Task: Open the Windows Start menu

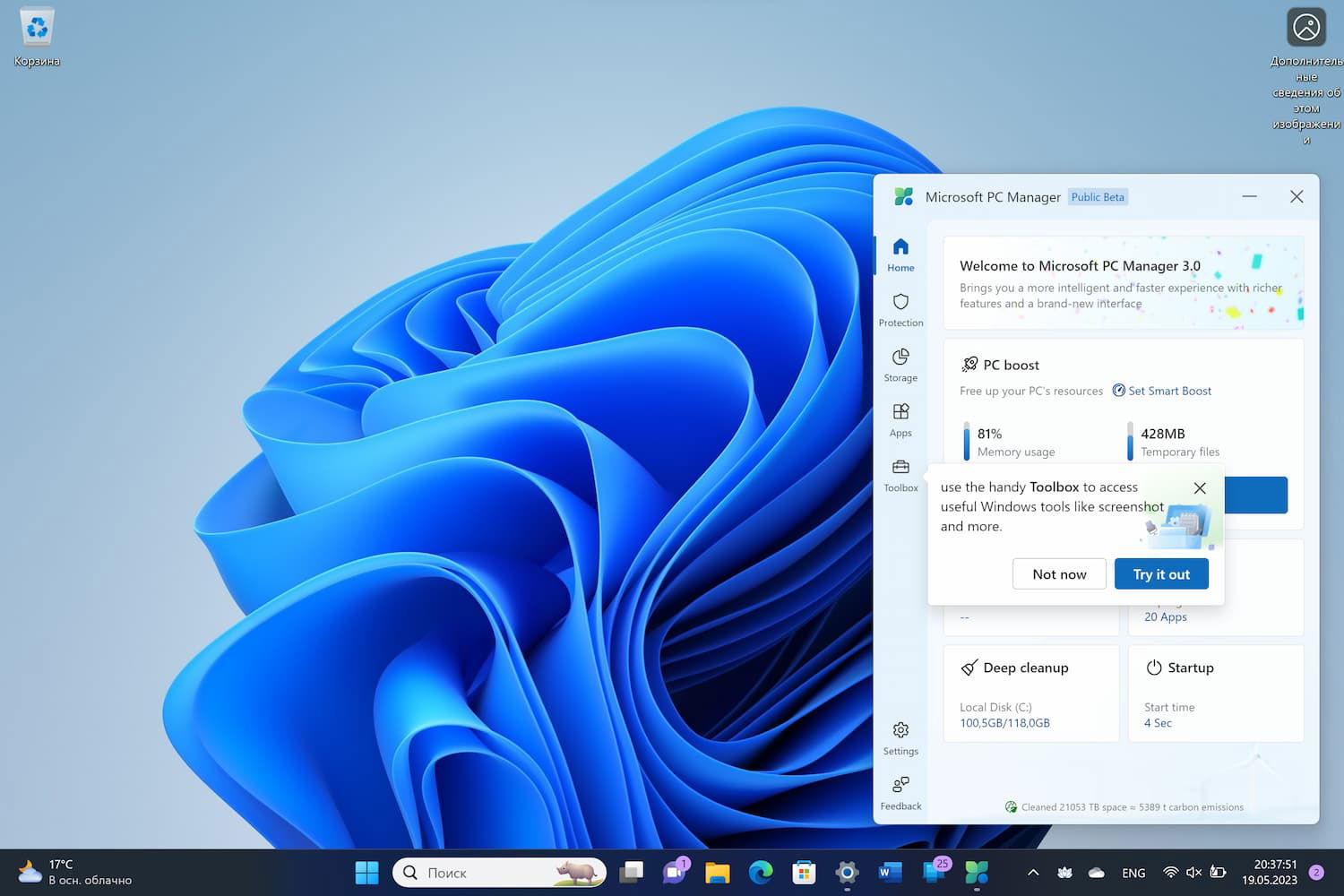Action: [x=366, y=872]
